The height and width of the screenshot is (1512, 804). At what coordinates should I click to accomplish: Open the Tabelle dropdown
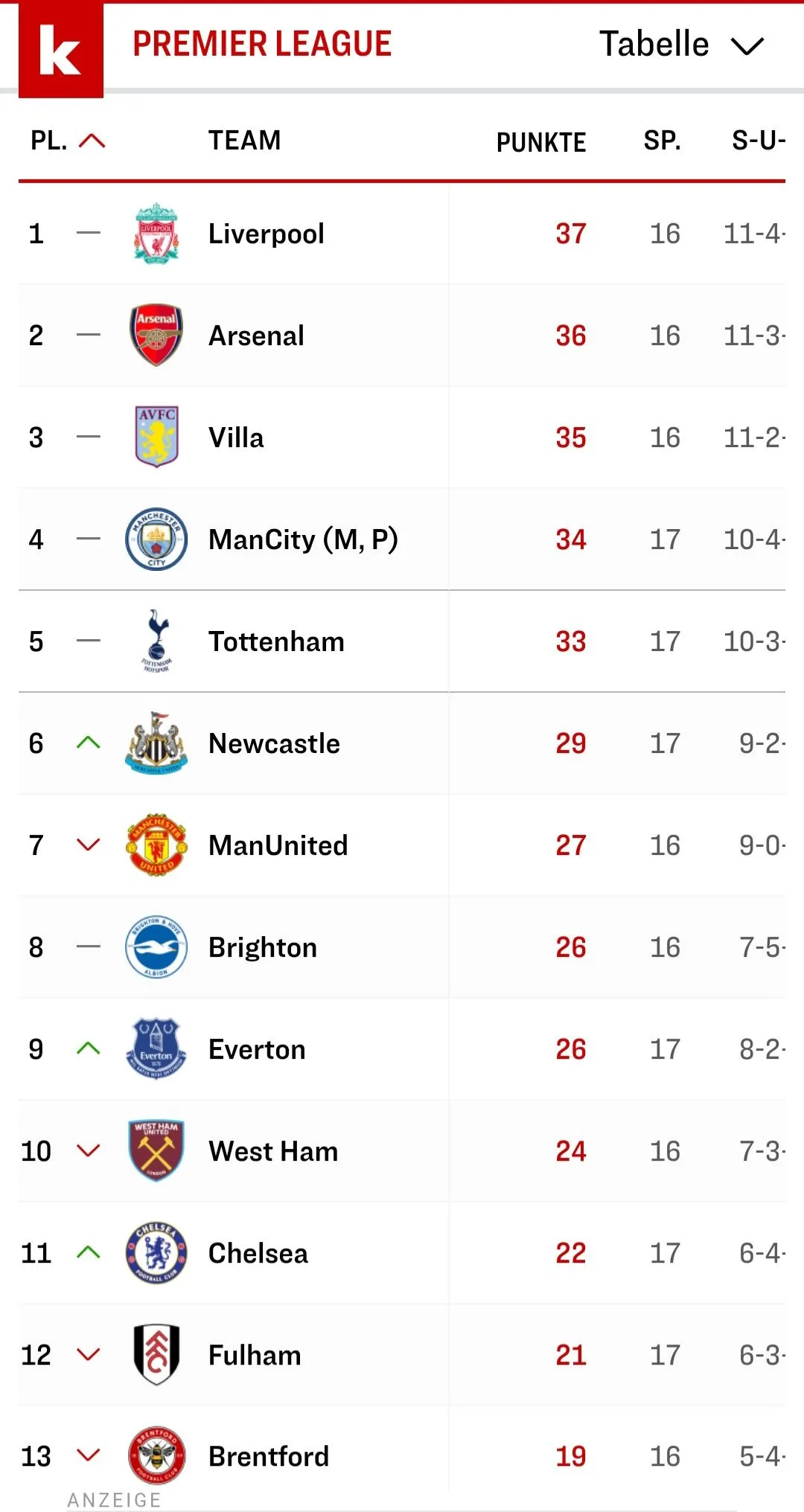(x=681, y=45)
